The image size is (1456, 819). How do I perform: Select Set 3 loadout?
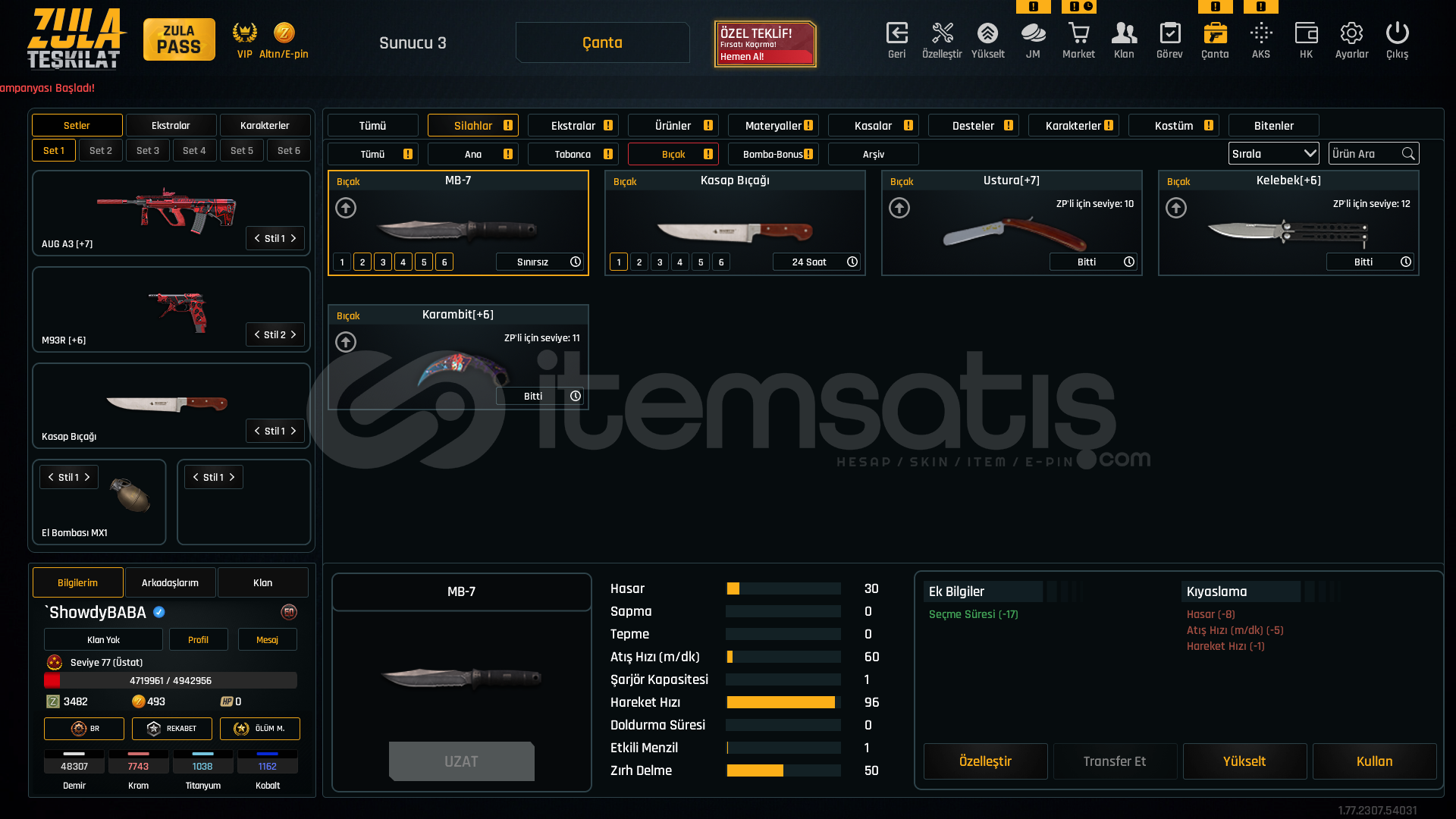pyautogui.click(x=148, y=150)
